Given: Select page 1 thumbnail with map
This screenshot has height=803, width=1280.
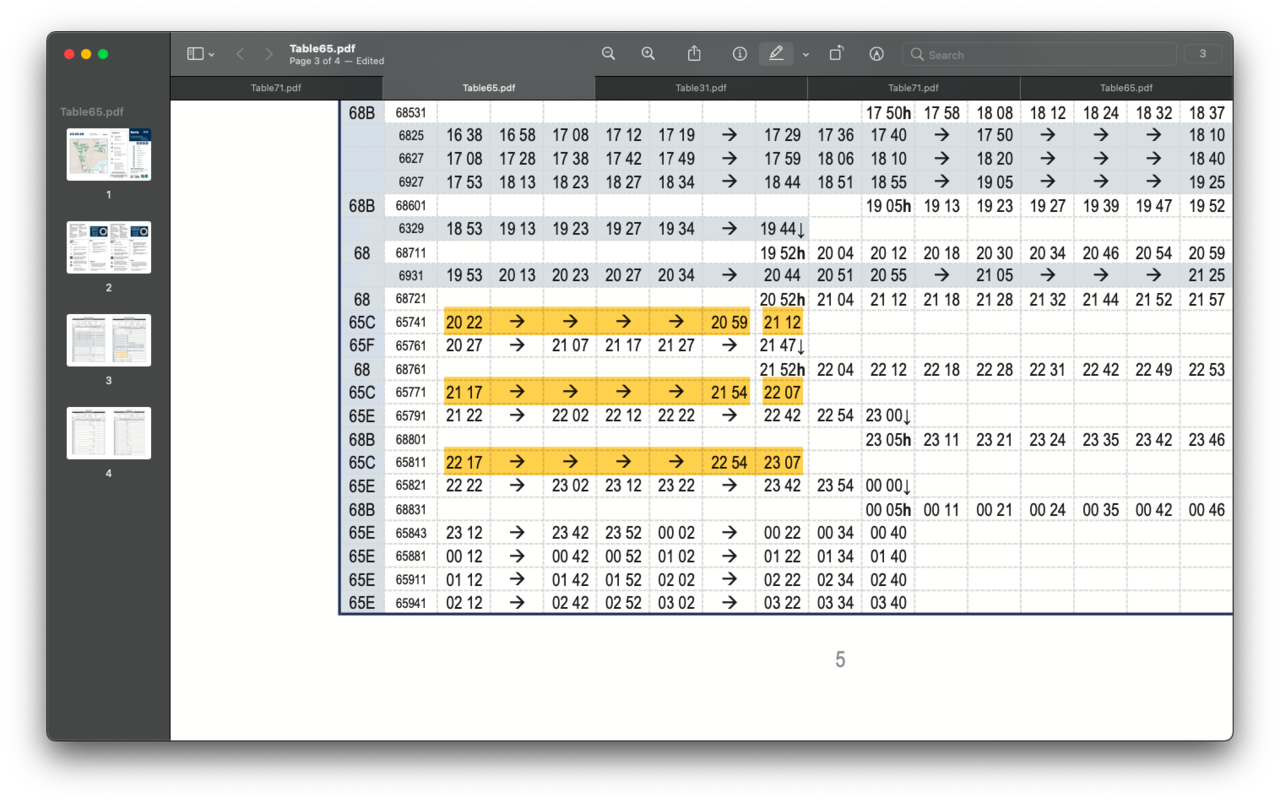Looking at the screenshot, I should 109,154.
